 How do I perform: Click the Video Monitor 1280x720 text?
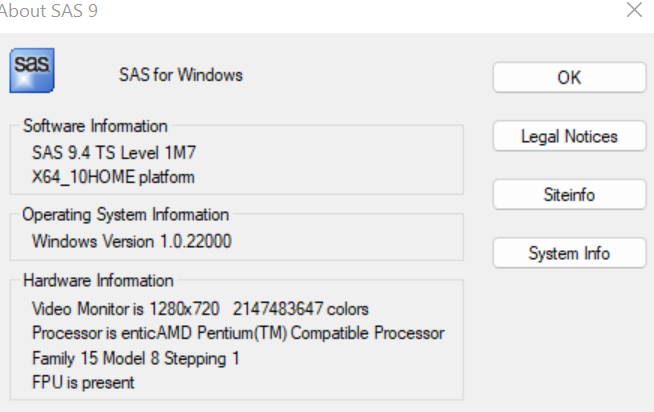pyautogui.click(x=126, y=308)
